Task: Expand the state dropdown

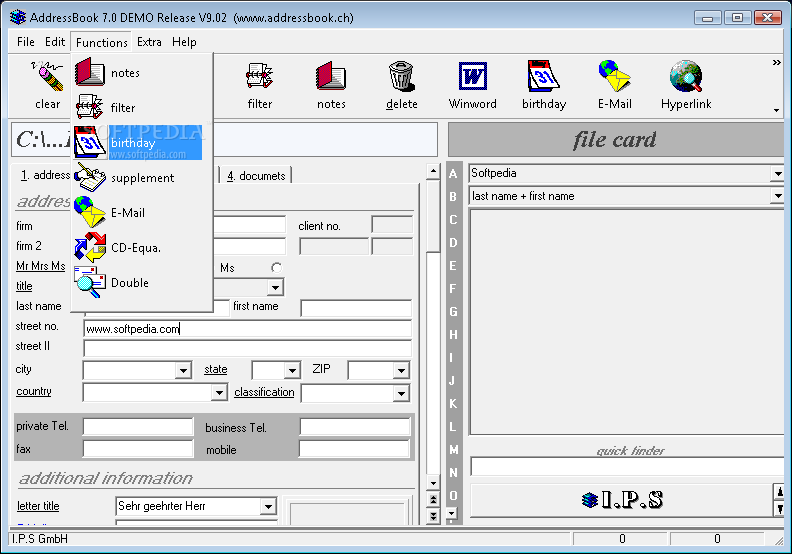Action: [x=292, y=371]
